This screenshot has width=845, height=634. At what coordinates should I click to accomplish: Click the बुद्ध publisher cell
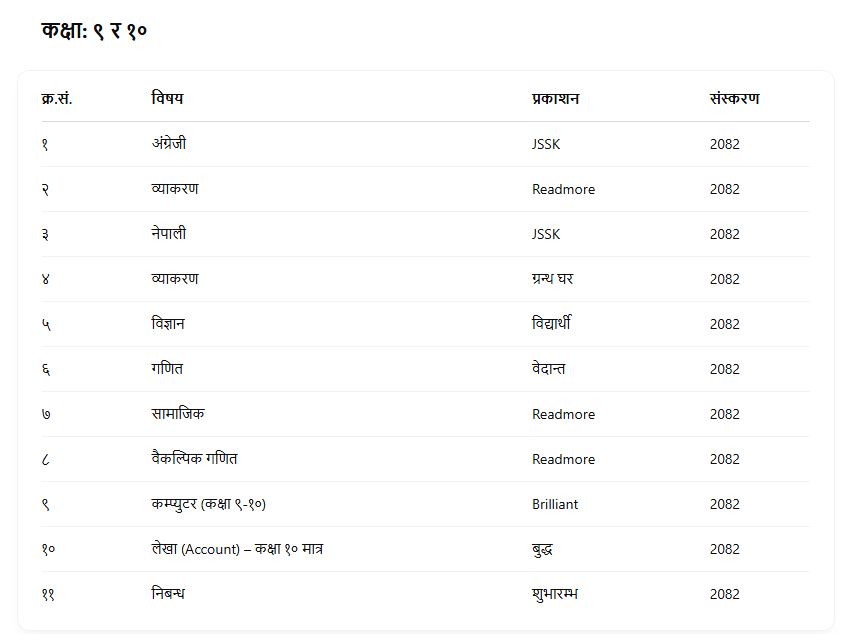(x=543, y=549)
